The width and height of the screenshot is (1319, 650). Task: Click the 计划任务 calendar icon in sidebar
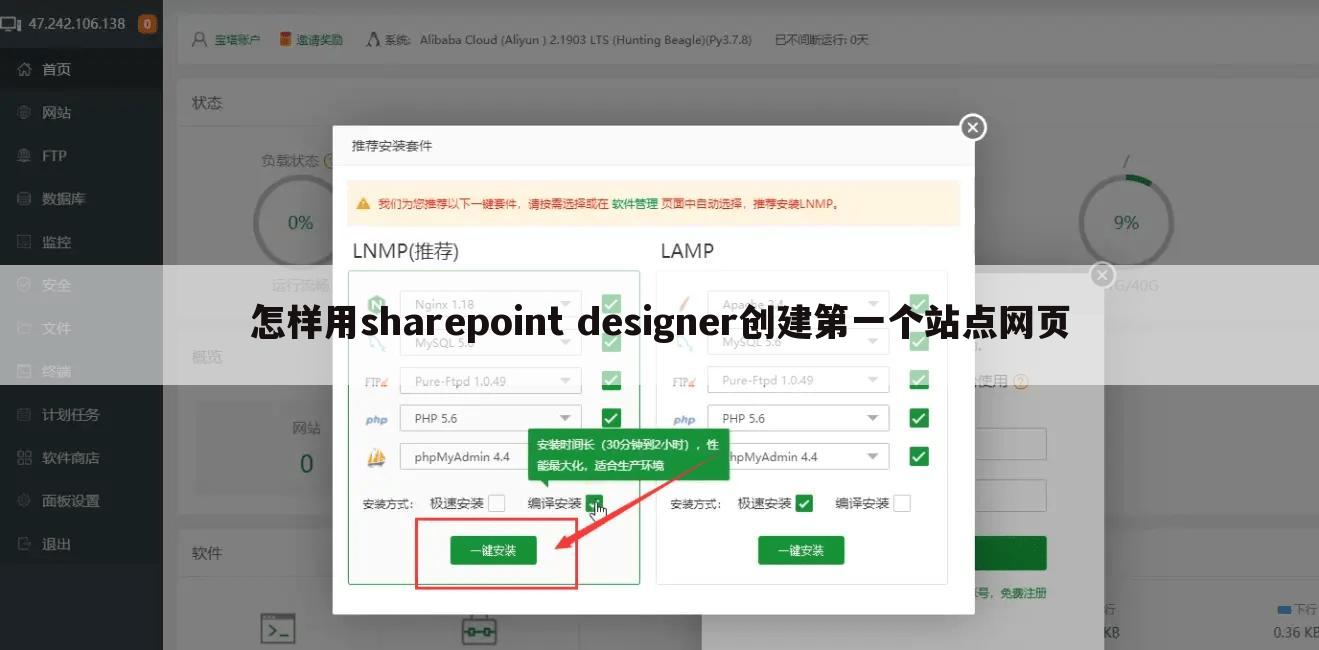tap(24, 414)
